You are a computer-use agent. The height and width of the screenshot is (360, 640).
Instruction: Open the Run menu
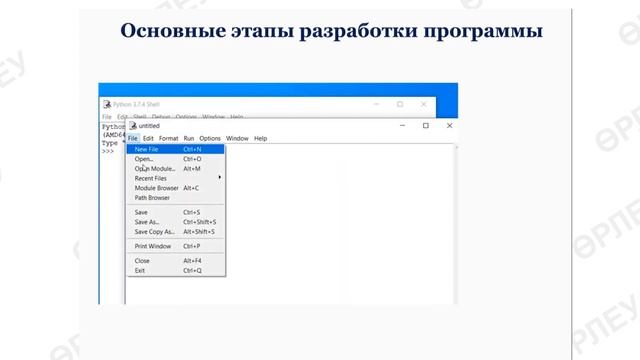click(189, 138)
